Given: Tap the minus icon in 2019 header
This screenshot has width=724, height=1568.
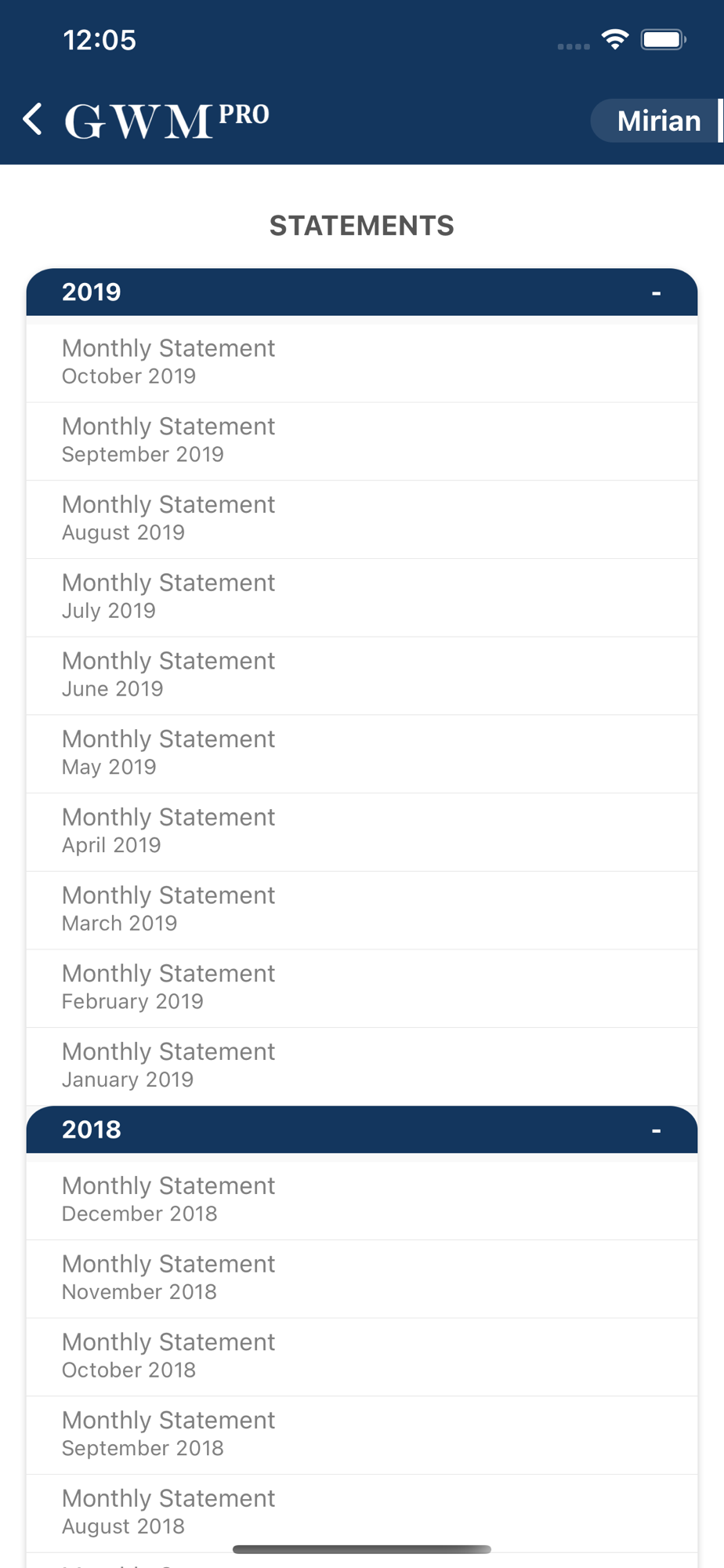Looking at the screenshot, I should tap(656, 293).
